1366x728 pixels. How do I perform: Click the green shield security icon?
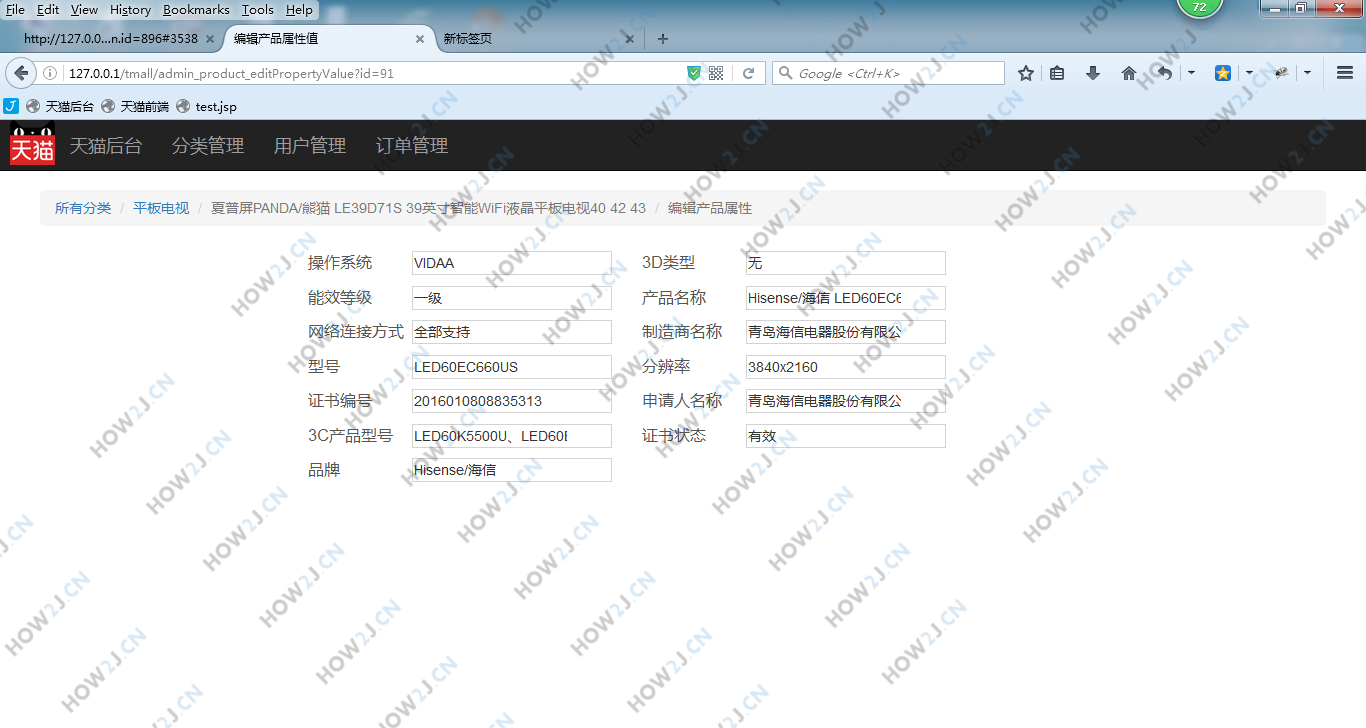pos(694,73)
